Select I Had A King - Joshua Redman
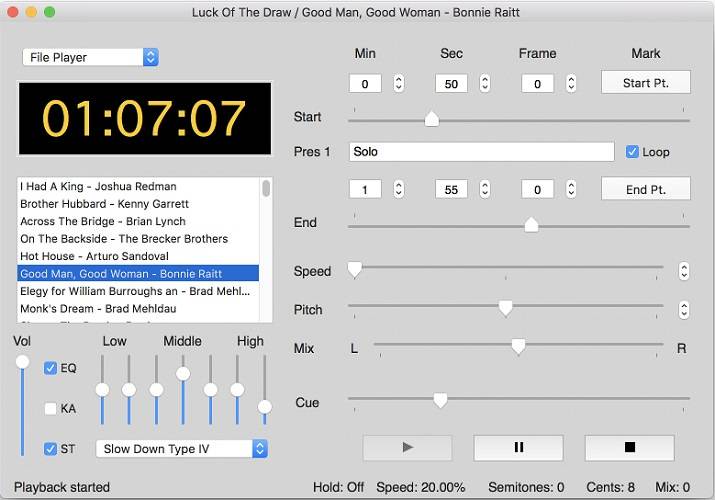715x500 pixels. coord(138,186)
